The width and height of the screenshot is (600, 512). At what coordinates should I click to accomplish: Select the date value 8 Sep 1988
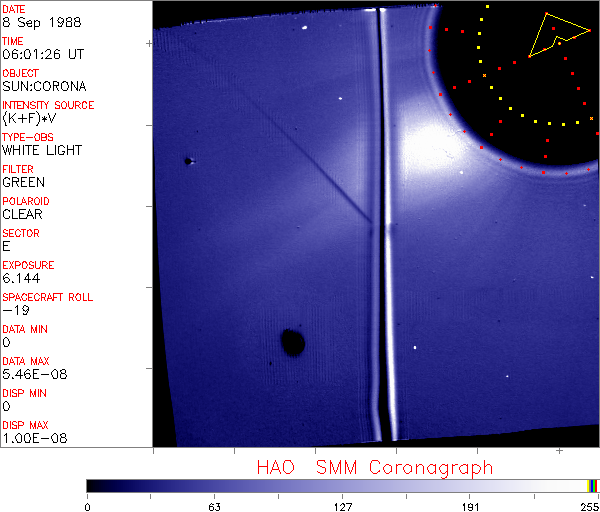pyautogui.click(x=42, y=22)
